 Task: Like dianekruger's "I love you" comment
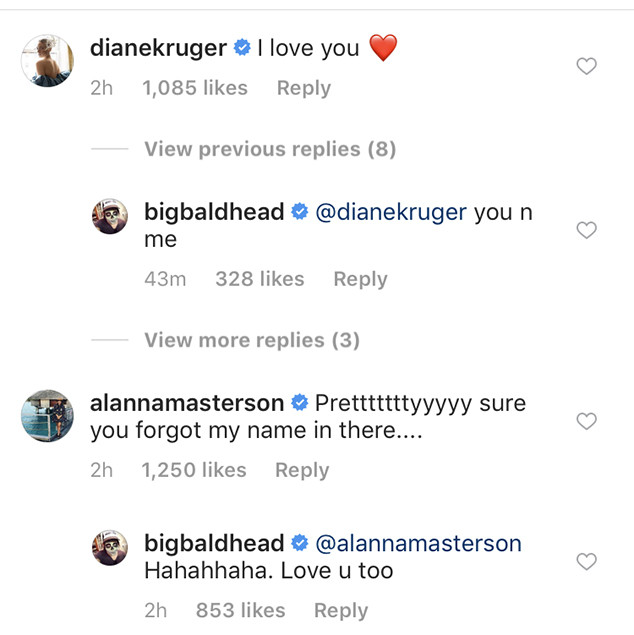pos(587,67)
